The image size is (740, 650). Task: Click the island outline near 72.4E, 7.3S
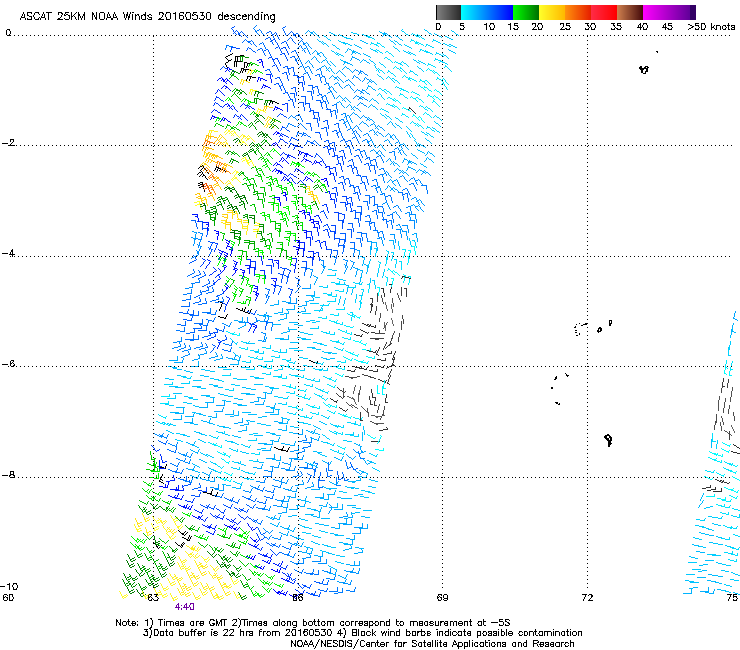[x=608, y=440]
